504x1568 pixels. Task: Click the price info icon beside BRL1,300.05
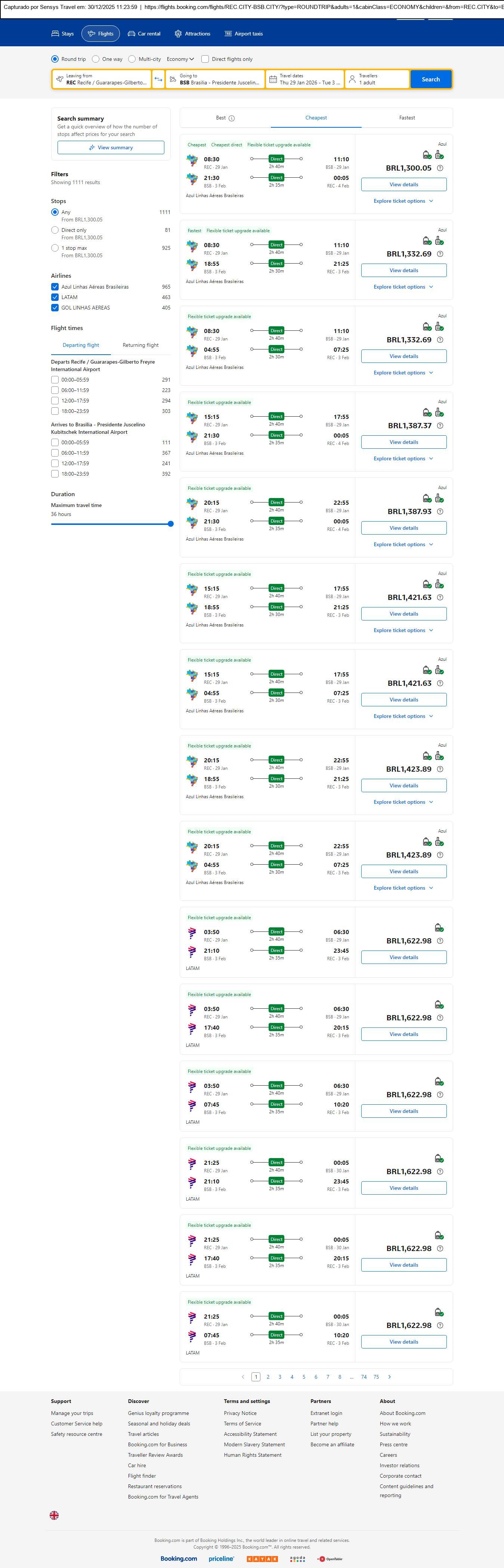[x=440, y=168]
